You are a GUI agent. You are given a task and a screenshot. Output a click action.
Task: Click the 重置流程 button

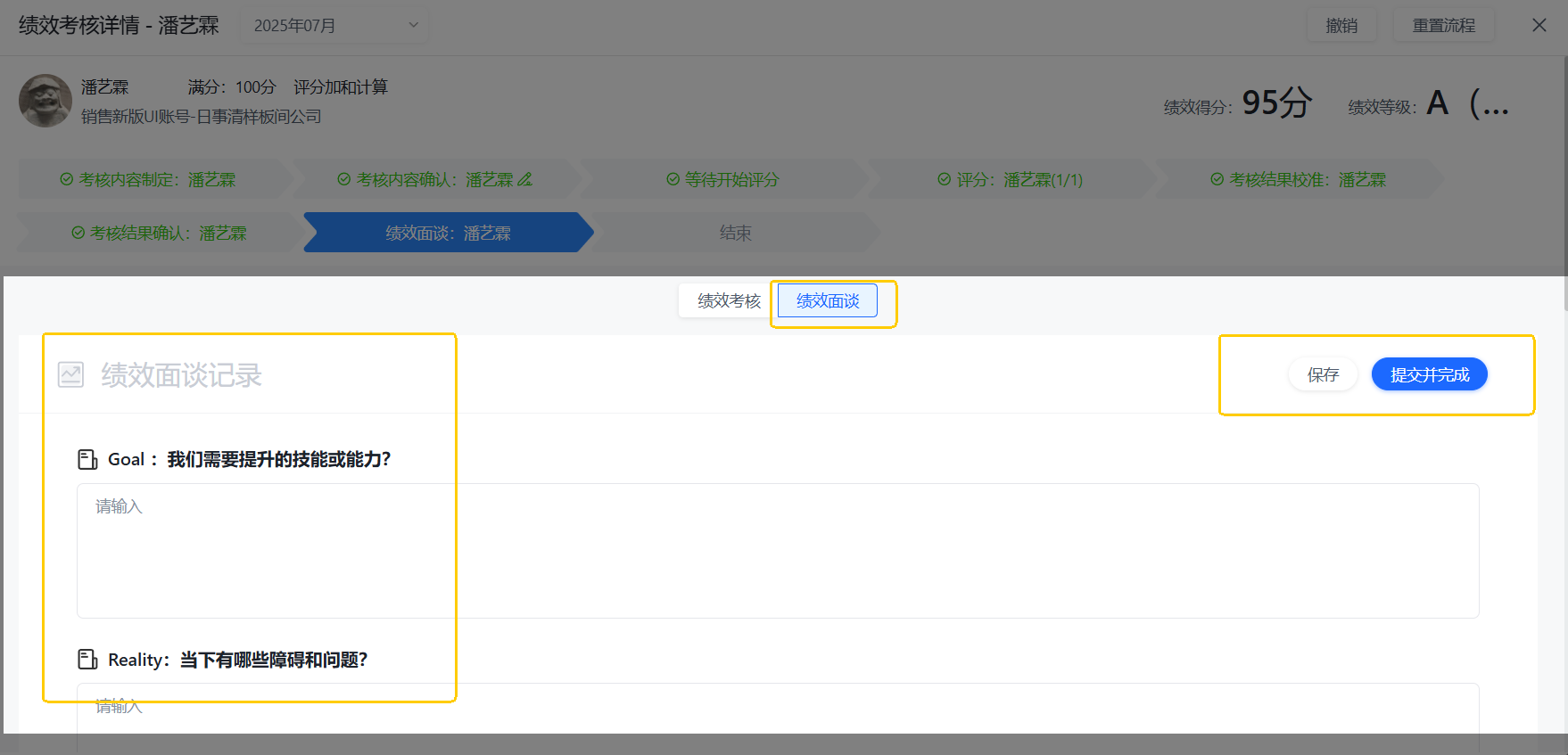click(1444, 26)
